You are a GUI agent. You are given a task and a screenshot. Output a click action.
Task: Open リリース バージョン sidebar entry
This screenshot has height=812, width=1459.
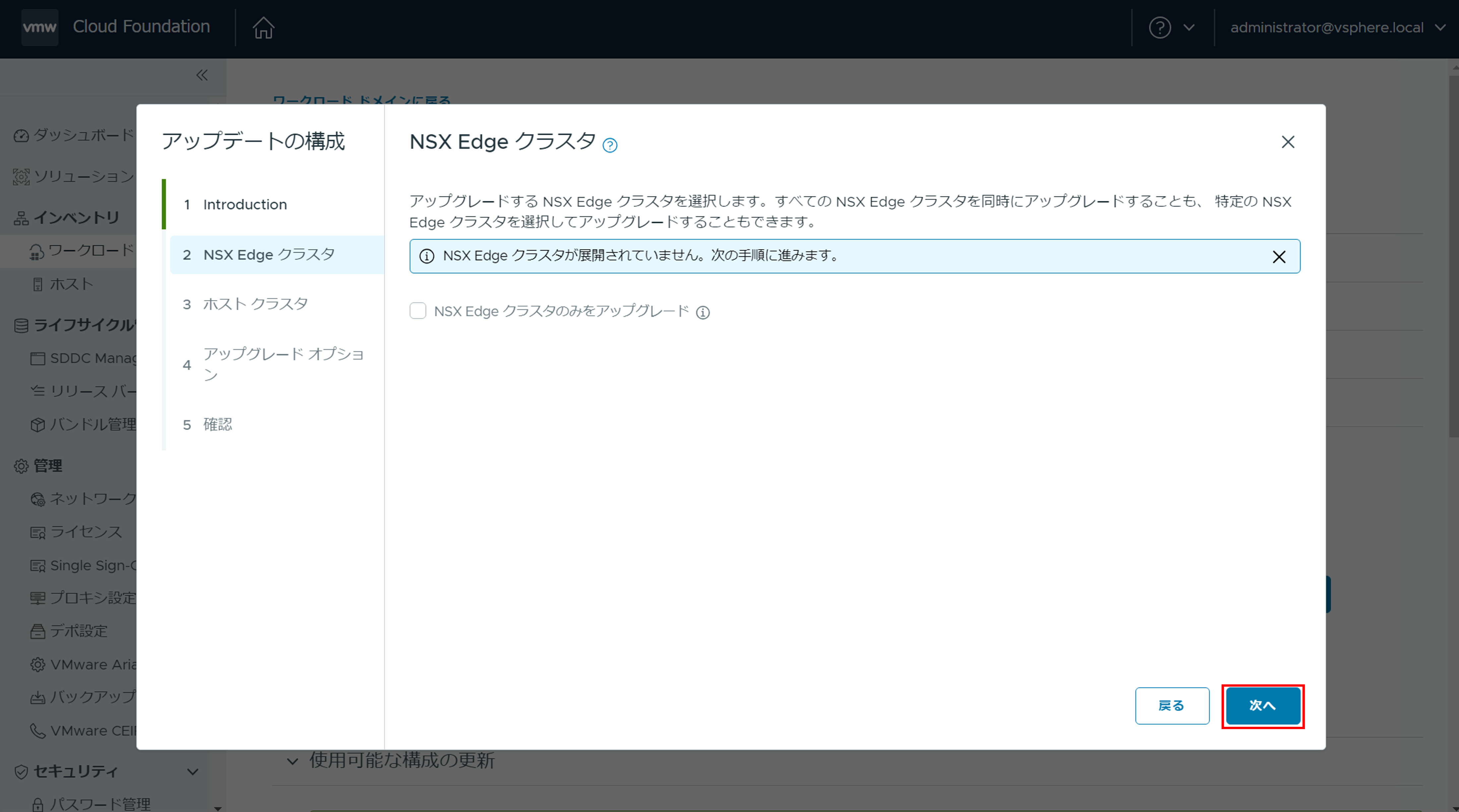(83, 391)
